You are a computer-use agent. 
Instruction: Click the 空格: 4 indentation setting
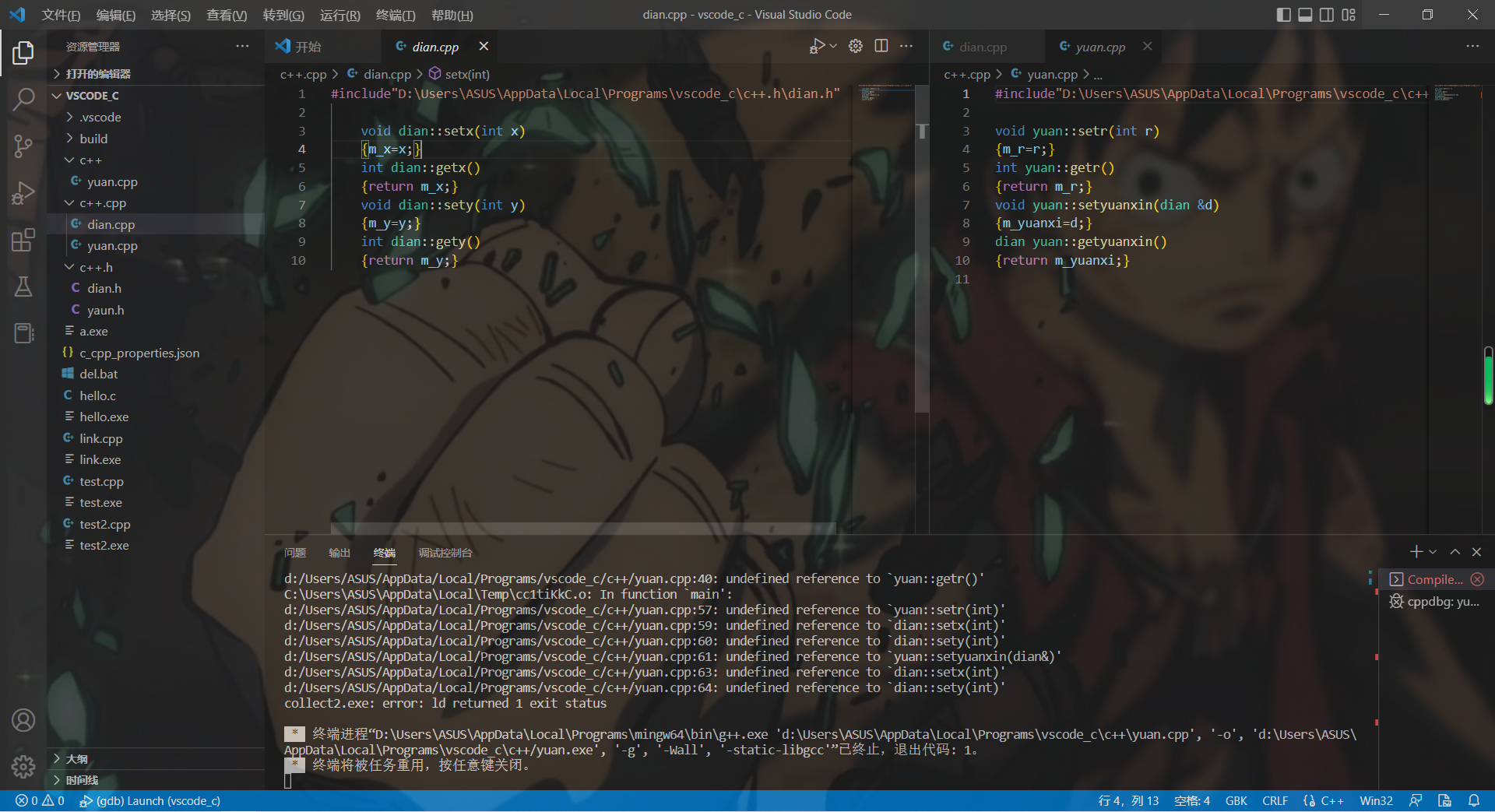(x=1192, y=800)
